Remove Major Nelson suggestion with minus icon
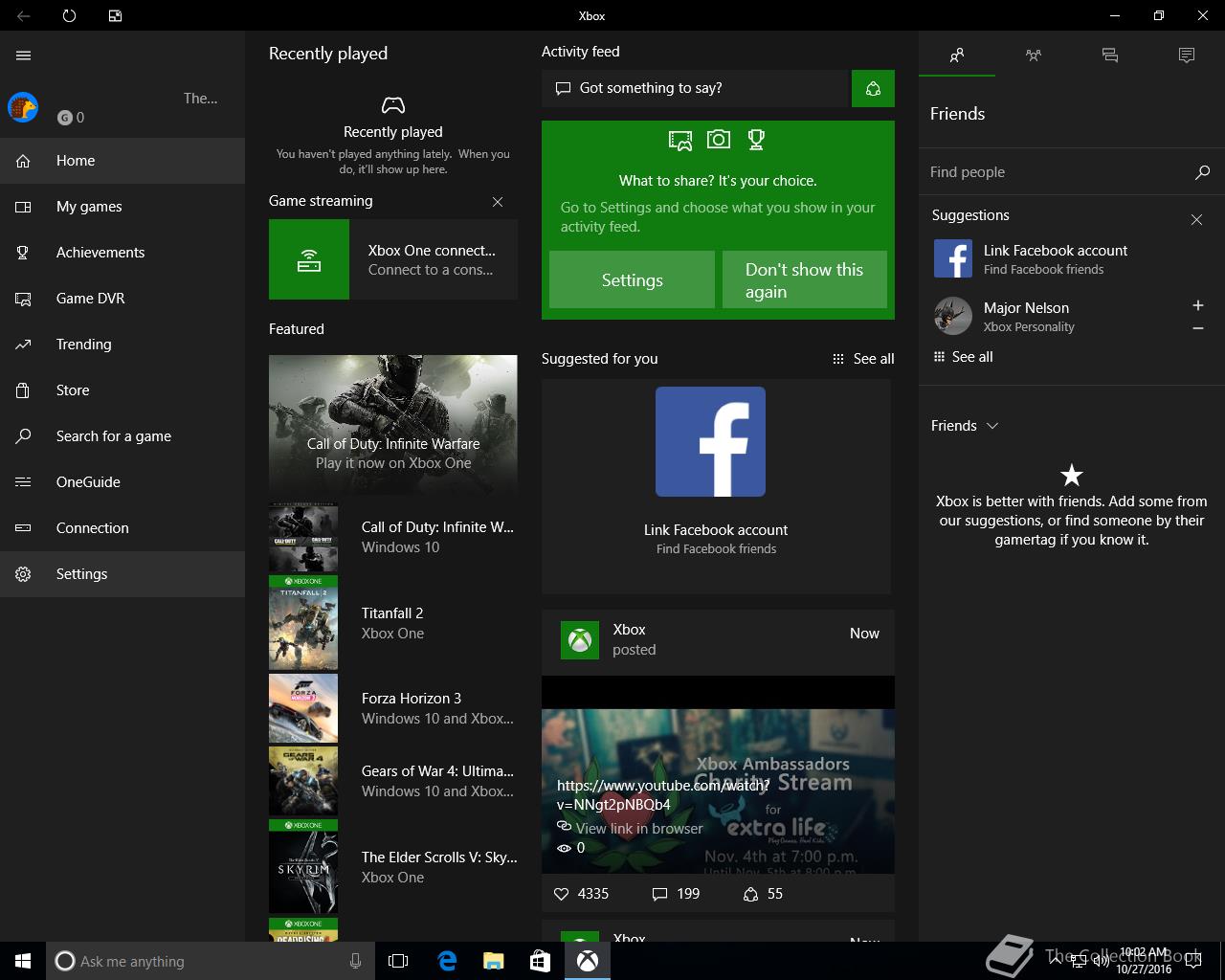Viewport: 1225px width, 980px height. [x=1197, y=328]
